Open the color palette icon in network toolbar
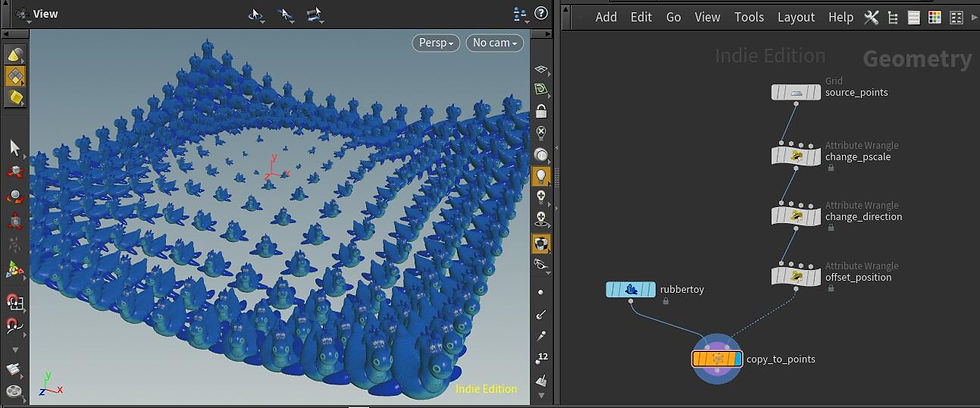Viewport: 980px width, 408px height. [935, 17]
